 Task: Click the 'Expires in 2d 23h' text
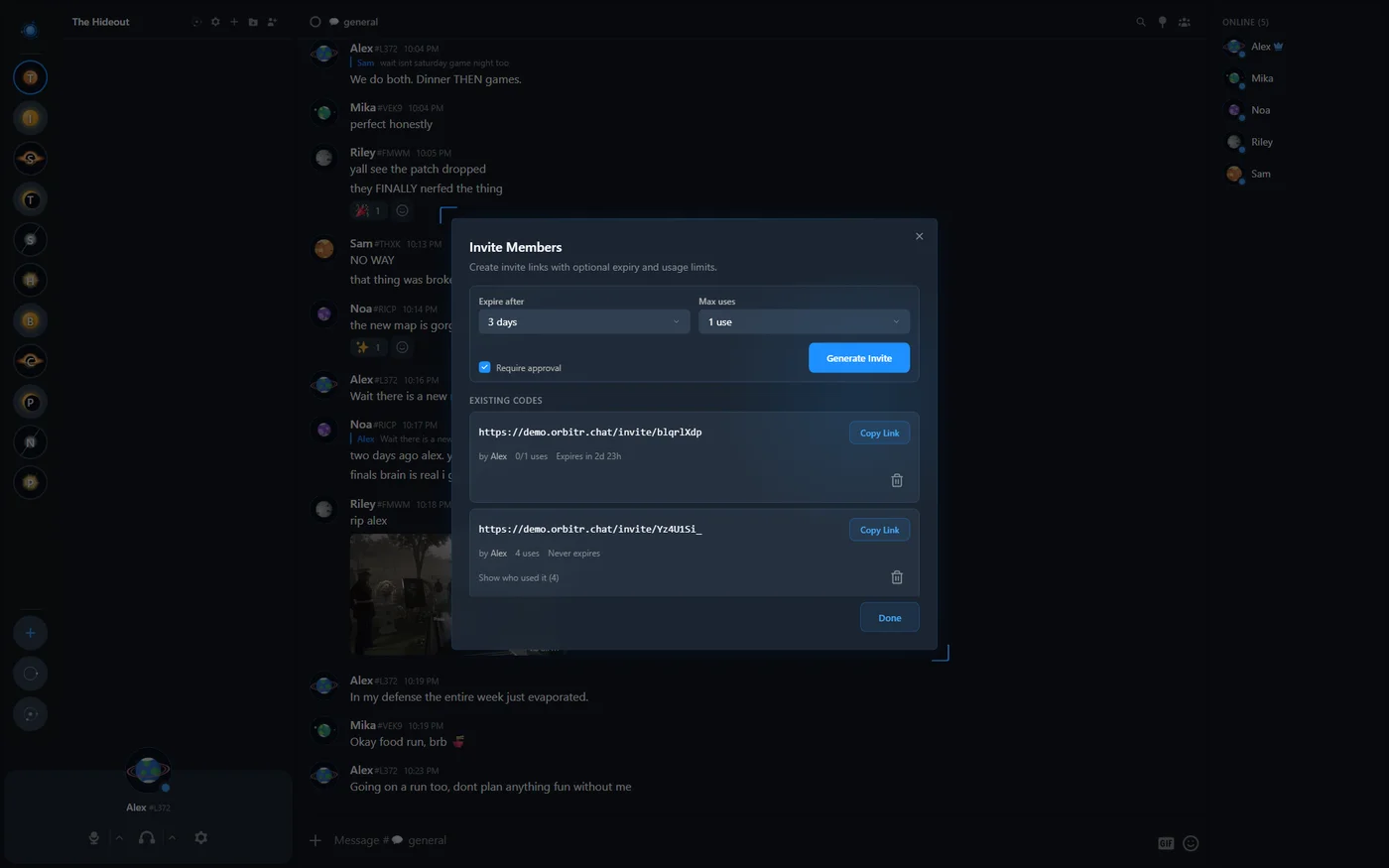588,456
